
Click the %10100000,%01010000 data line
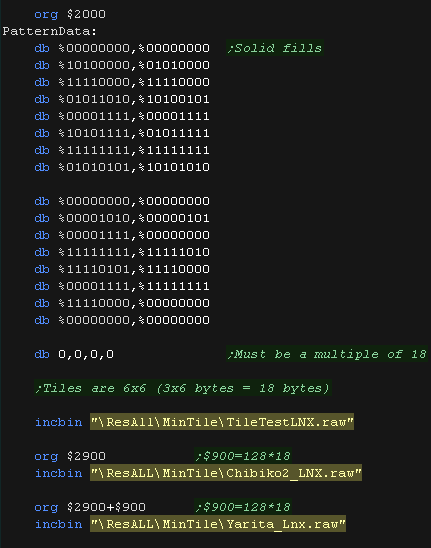pos(122,65)
